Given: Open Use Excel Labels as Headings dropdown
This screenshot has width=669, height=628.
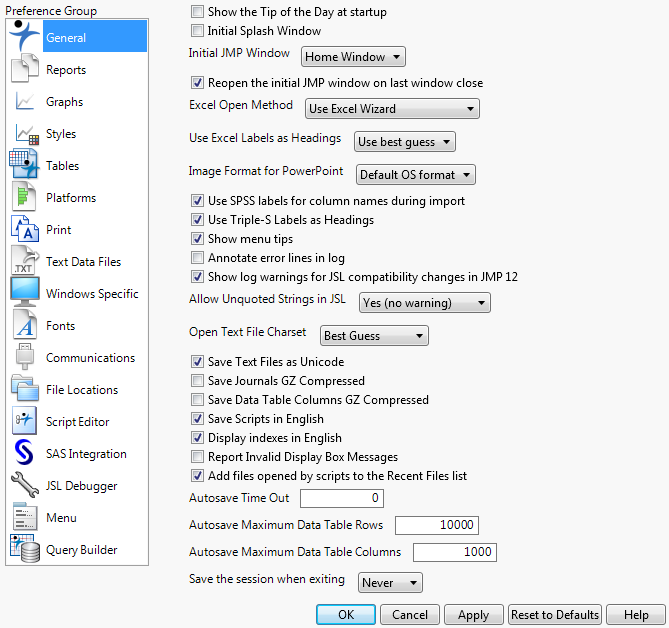Looking at the screenshot, I should click(x=404, y=142).
